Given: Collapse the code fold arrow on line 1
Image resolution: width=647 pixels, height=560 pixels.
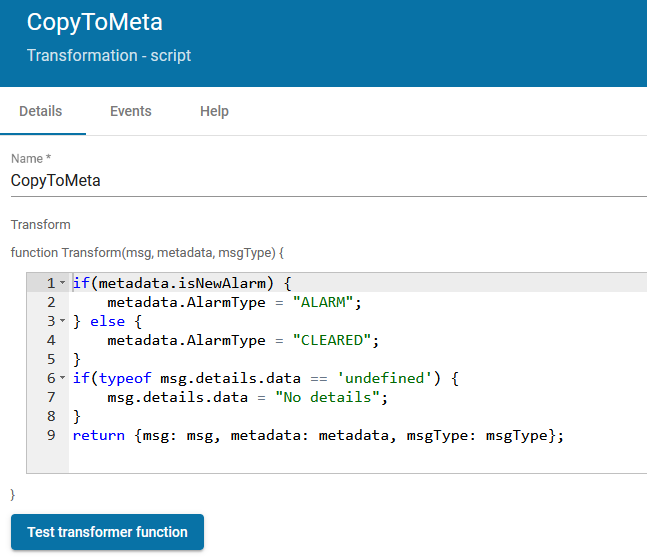Looking at the screenshot, I should tap(62, 283).
